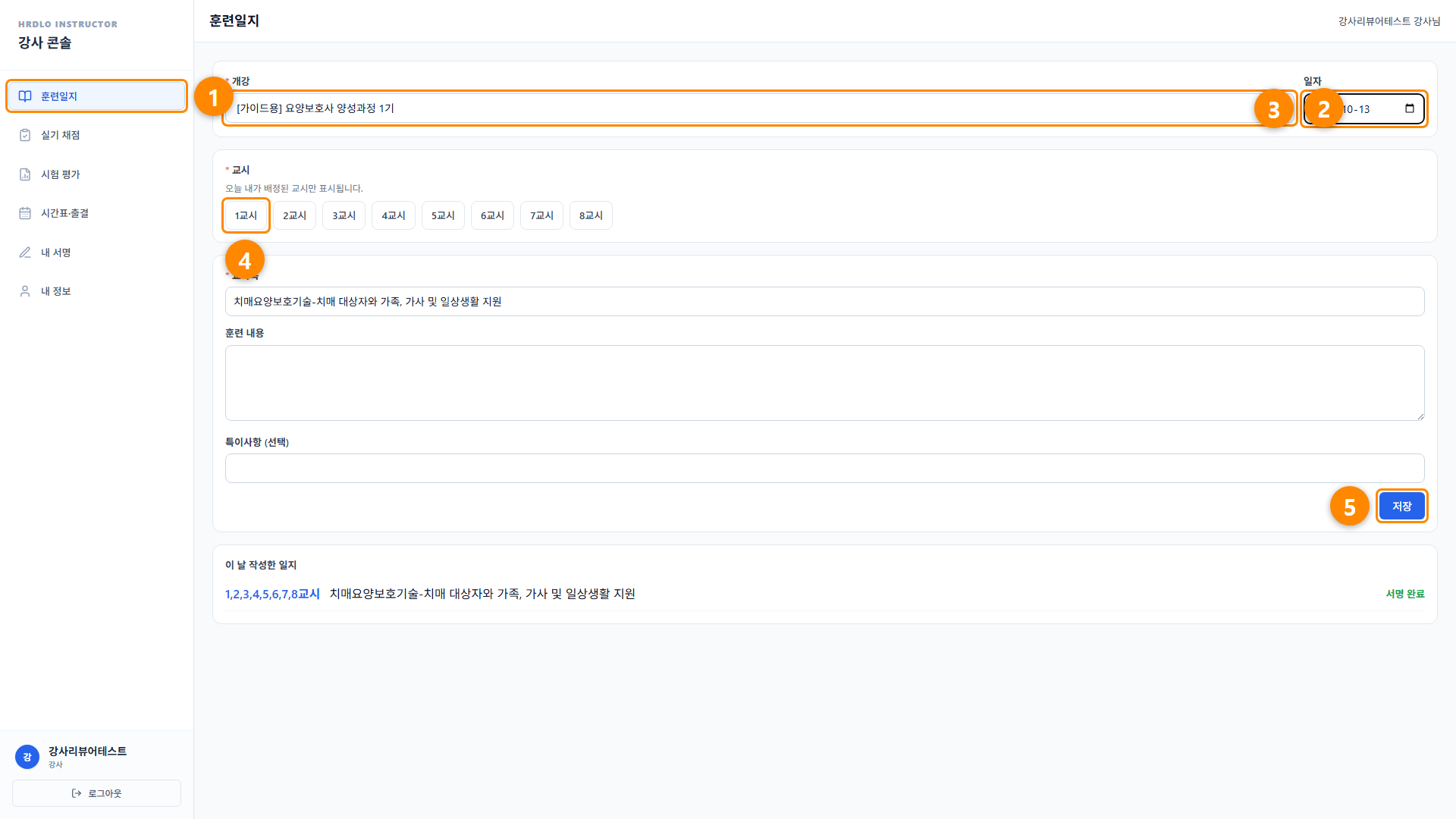The width and height of the screenshot is (1456, 819).
Task: Click the document icon beside 시험 평가
Action: pyautogui.click(x=25, y=174)
